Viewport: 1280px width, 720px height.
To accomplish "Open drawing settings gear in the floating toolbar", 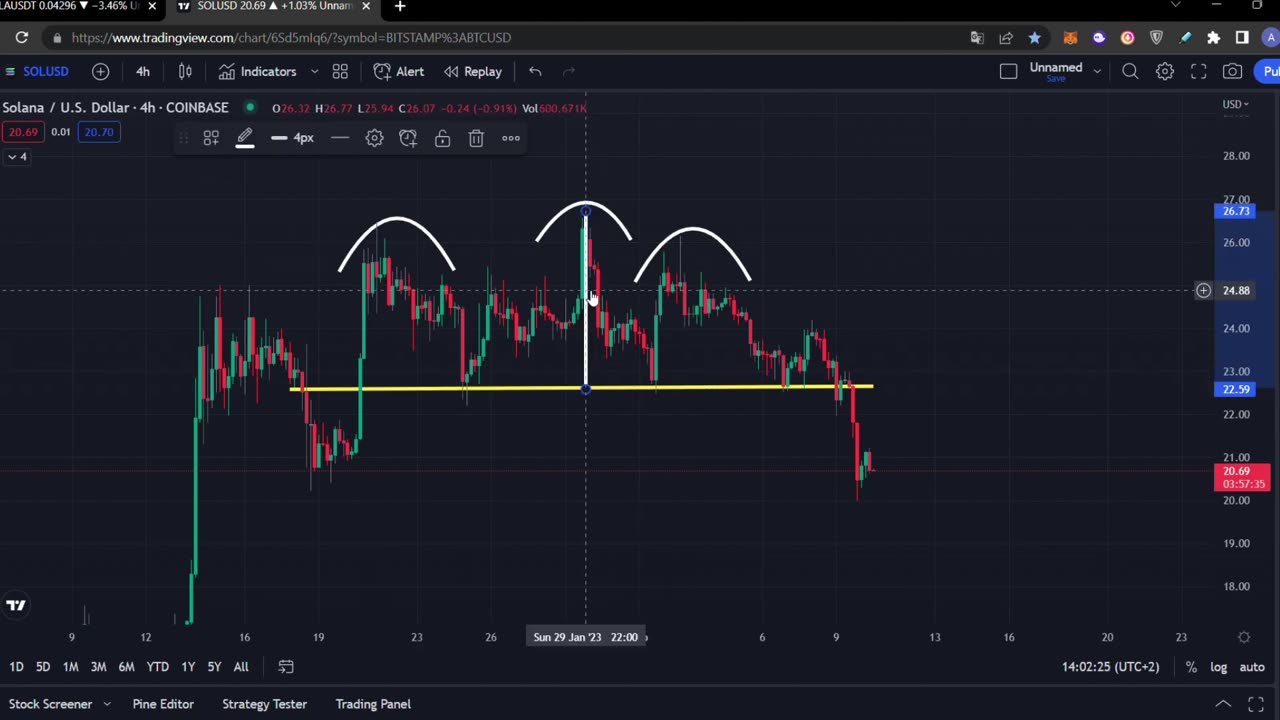I will (x=374, y=138).
